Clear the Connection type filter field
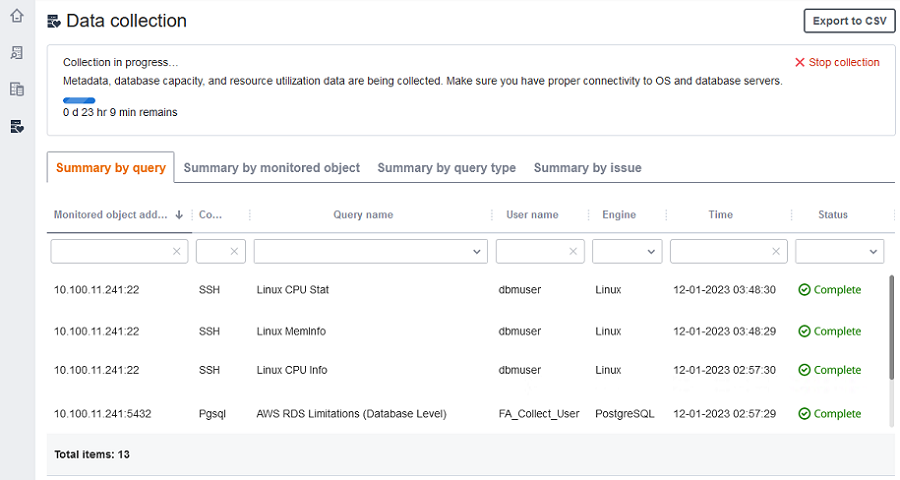This screenshot has width=900, height=480. 234,252
